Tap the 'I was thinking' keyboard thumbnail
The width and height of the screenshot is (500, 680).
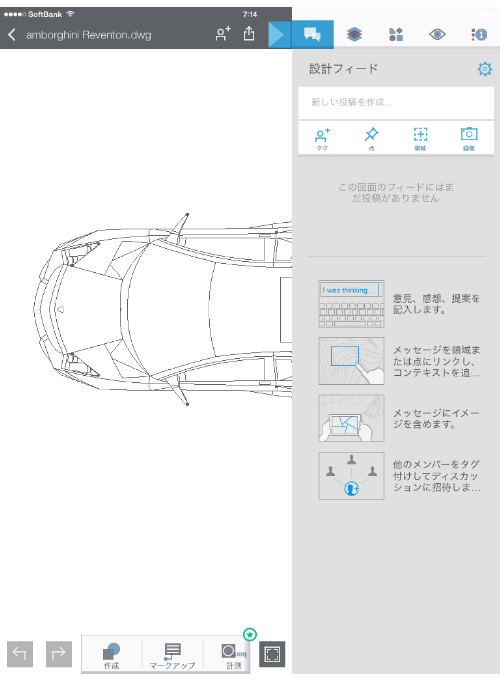tap(351, 304)
